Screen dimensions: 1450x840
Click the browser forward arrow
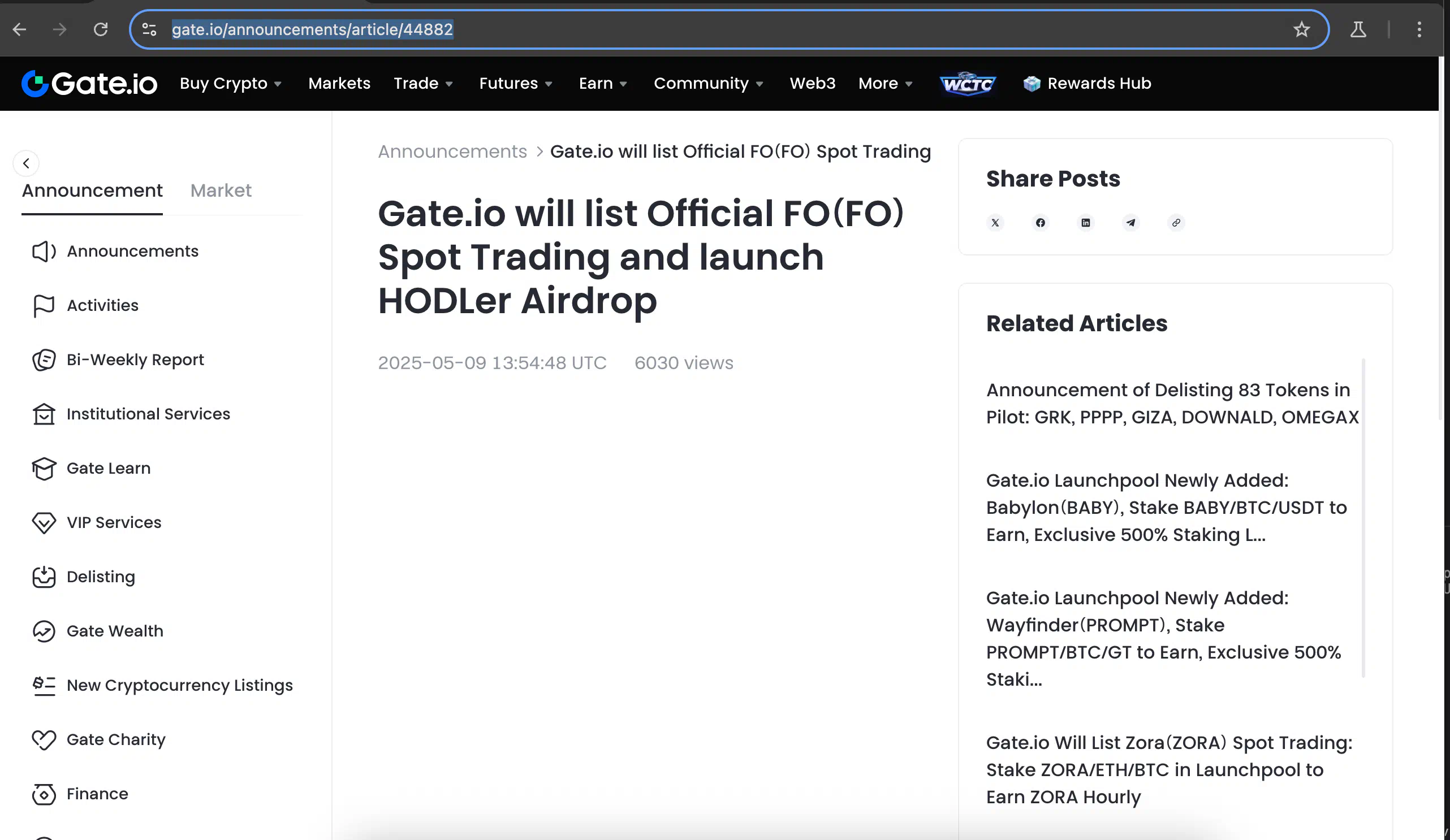click(x=60, y=29)
